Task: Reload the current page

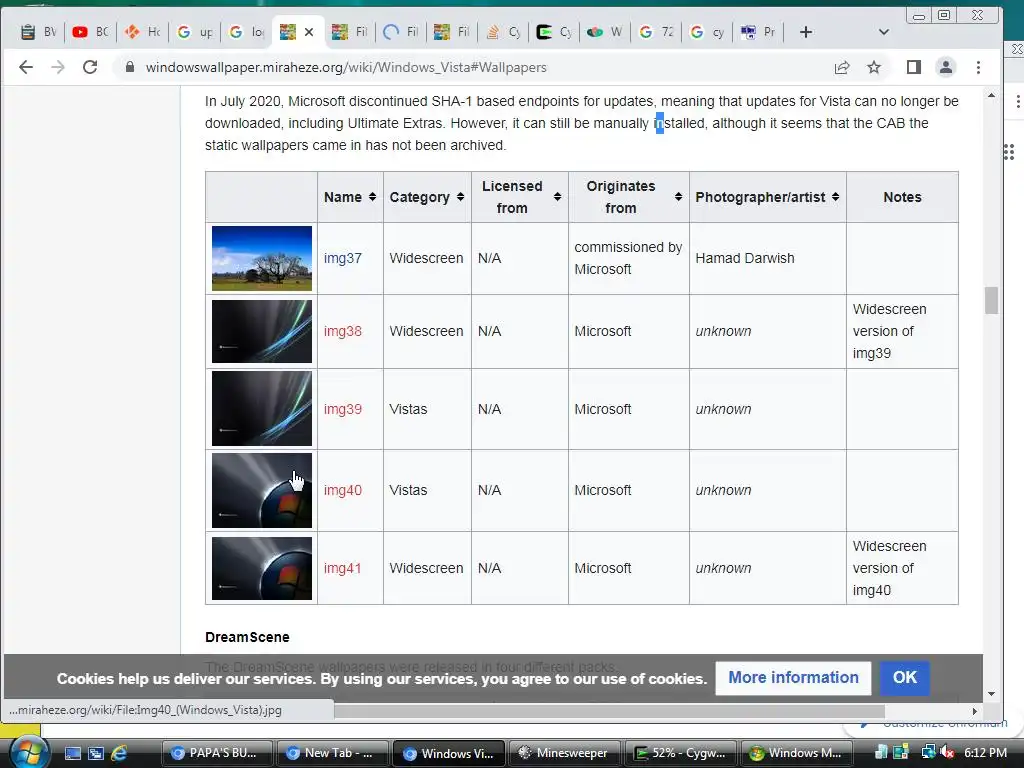Action: 90,67
